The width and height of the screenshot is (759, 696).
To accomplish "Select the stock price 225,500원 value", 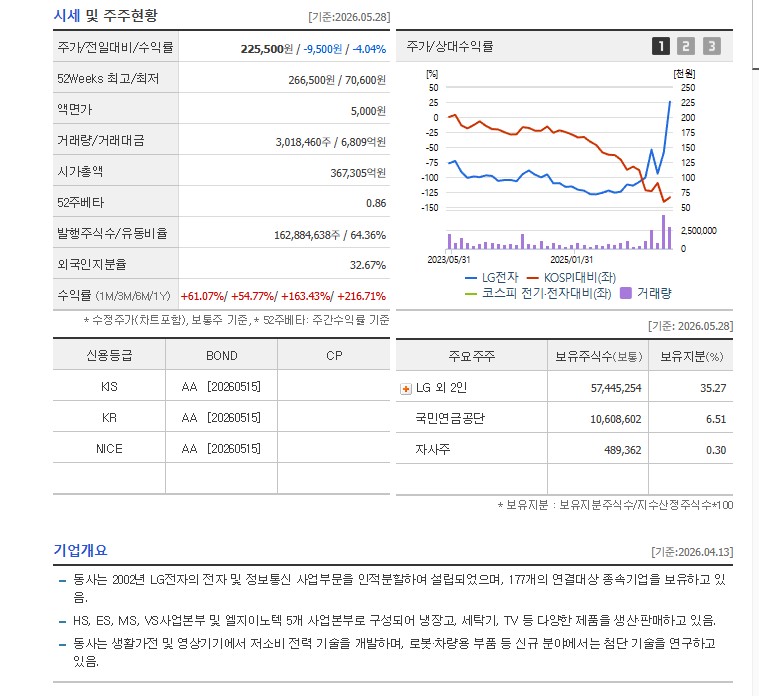I will 267,49.
